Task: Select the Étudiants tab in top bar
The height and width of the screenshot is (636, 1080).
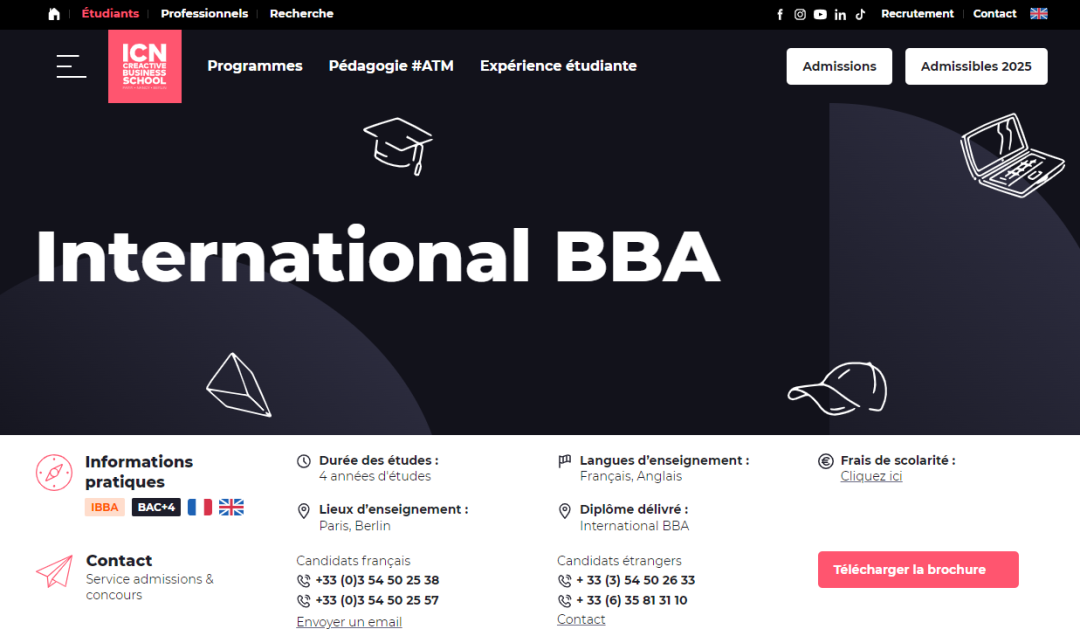Action: coord(110,14)
